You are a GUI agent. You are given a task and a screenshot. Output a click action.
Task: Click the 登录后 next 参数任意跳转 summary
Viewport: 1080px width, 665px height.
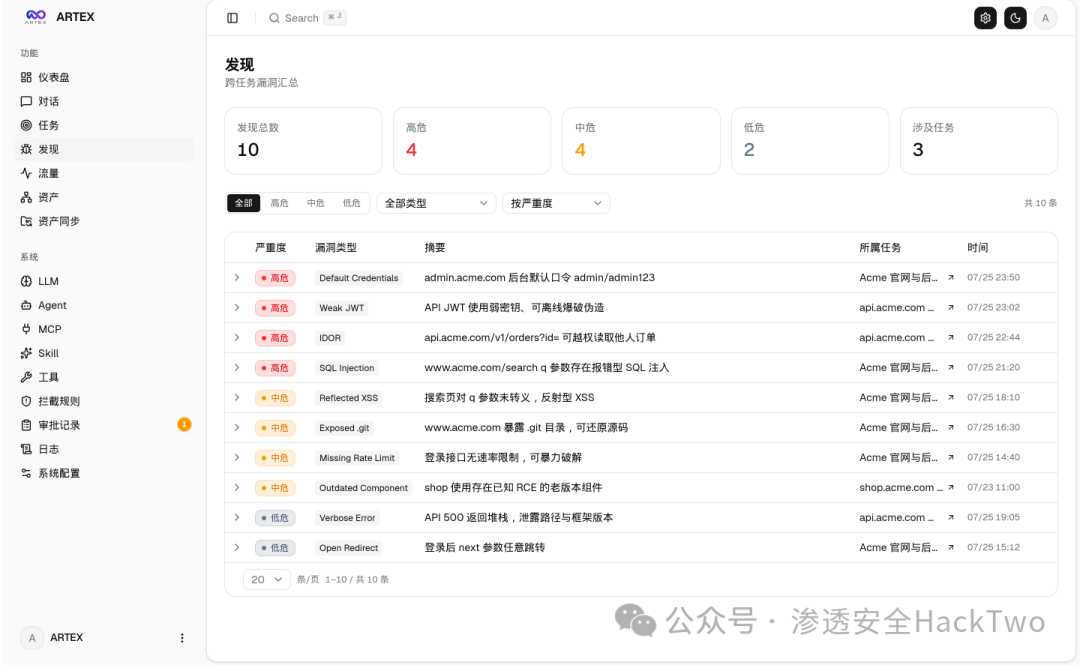(x=484, y=547)
